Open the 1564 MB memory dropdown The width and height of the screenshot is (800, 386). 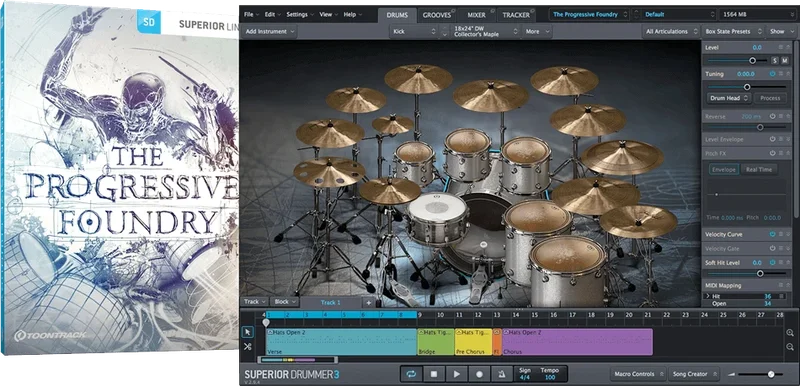click(757, 14)
